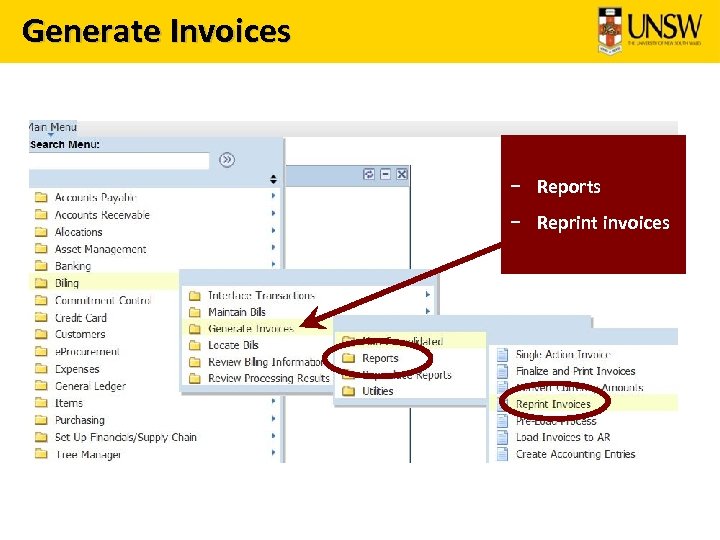The height and width of the screenshot is (540, 720).
Task: Click the Expenses folder icon
Action: tap(41, 369)
